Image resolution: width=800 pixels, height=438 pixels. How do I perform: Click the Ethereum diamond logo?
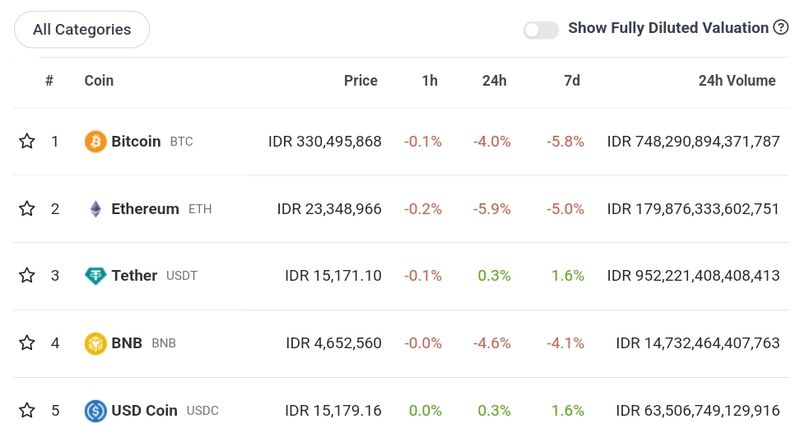click(96, 209)
